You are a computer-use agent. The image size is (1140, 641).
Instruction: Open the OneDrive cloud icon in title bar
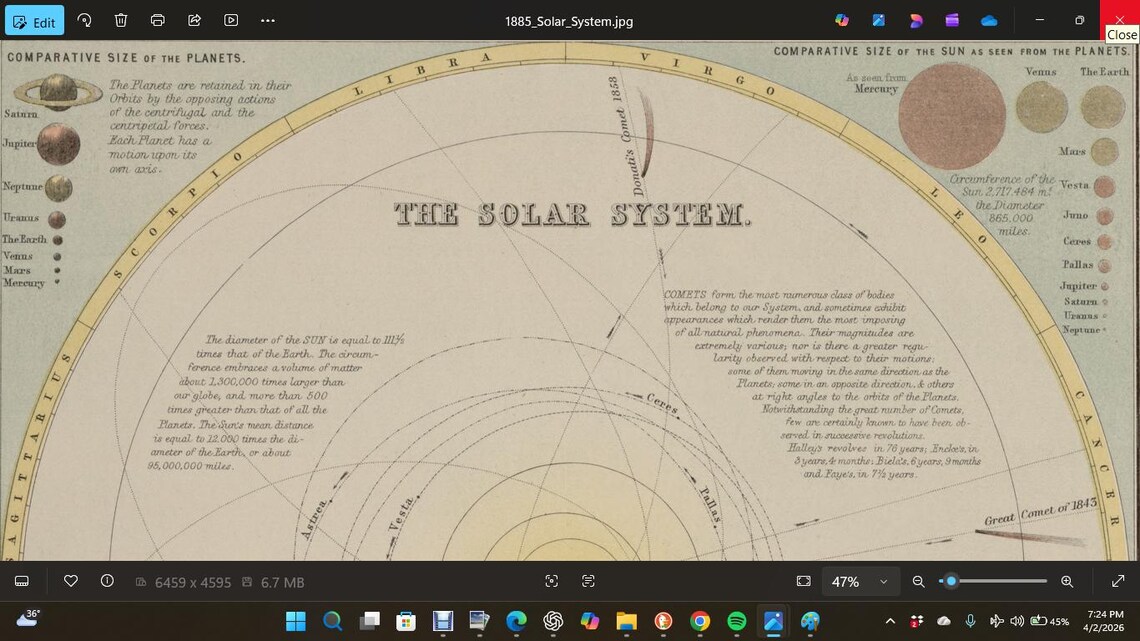coord(989,20)
